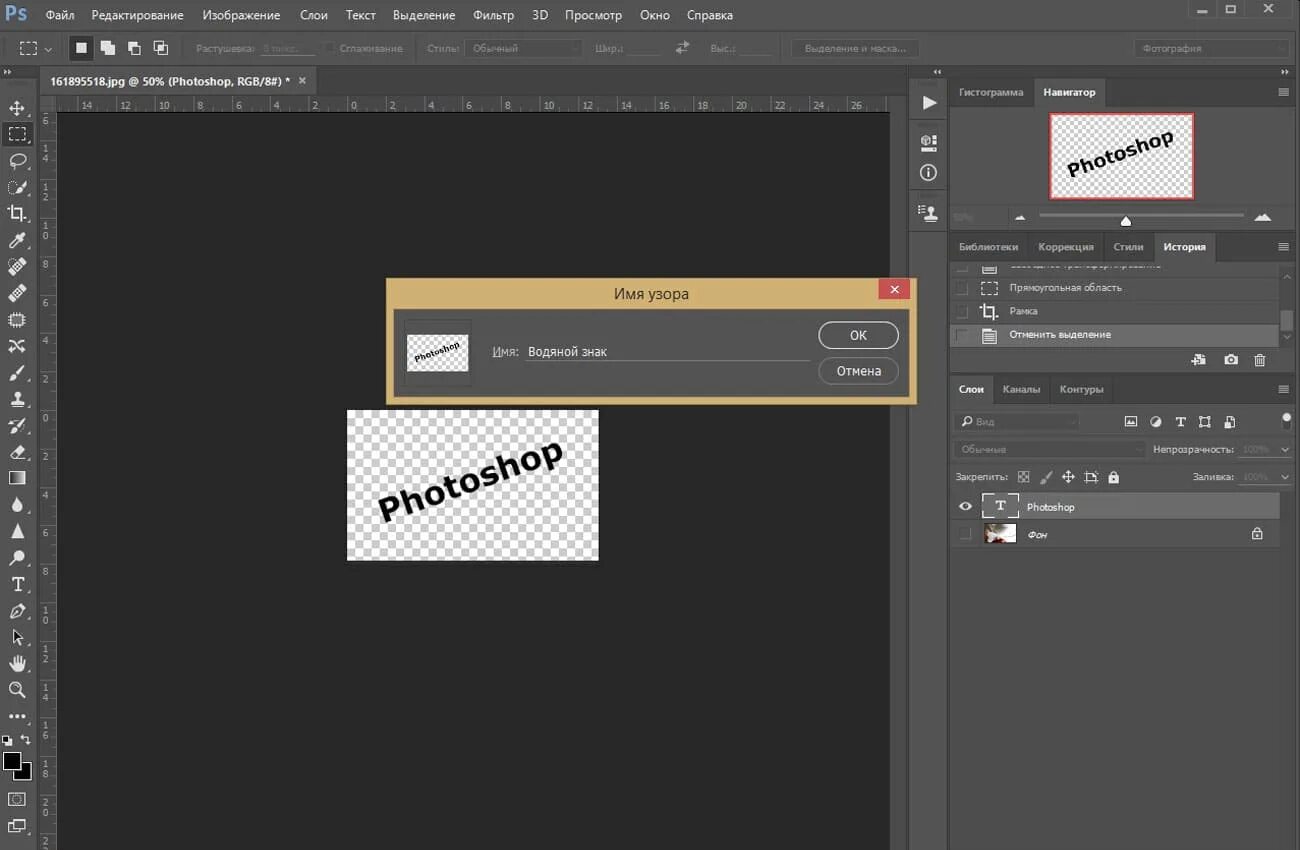Toggle visibility of the Photoshop text layer
The image size is (1300, 850).
965,507
